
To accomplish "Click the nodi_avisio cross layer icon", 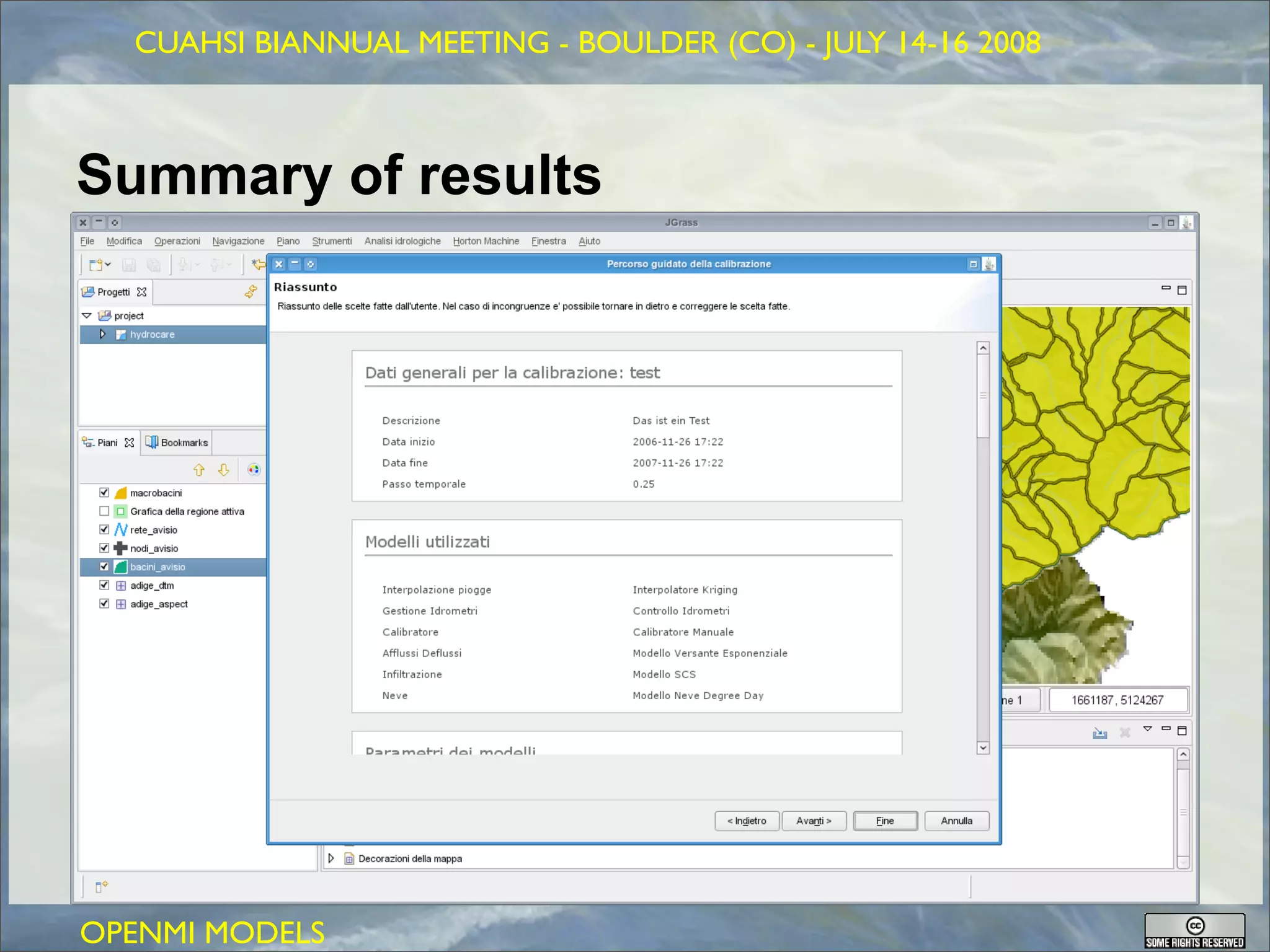I will [x=121, y=549].
